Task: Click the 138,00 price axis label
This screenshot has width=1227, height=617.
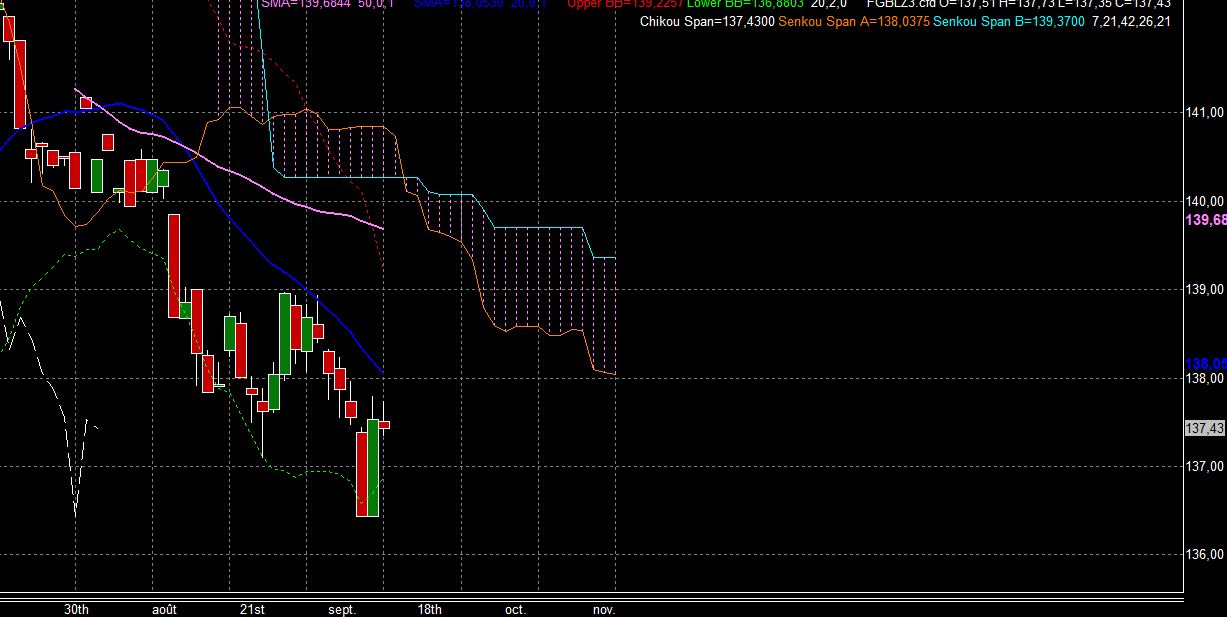Action: pos(1205,378)
